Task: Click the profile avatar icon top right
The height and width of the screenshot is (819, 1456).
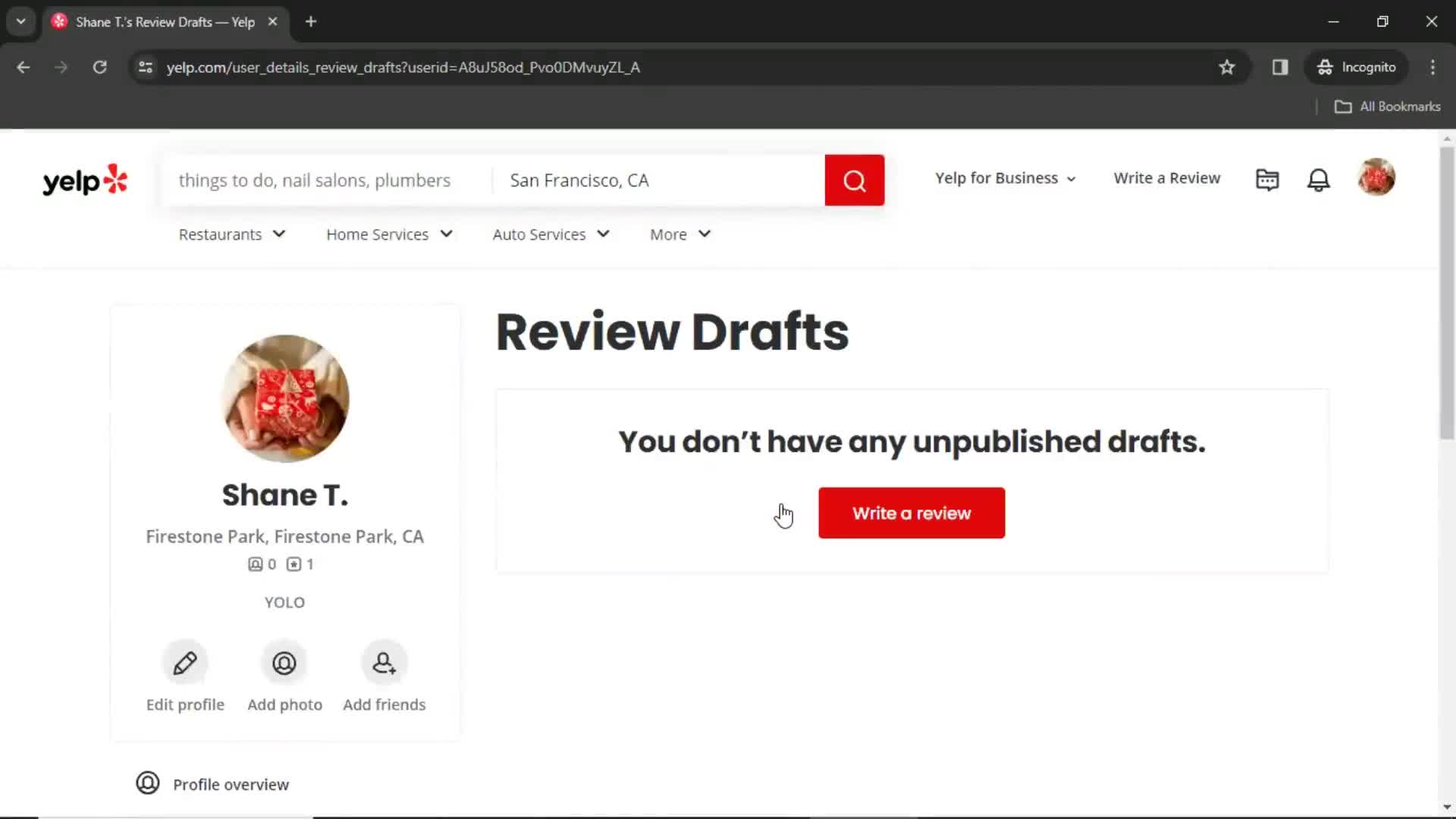Action: (1378, 178)
